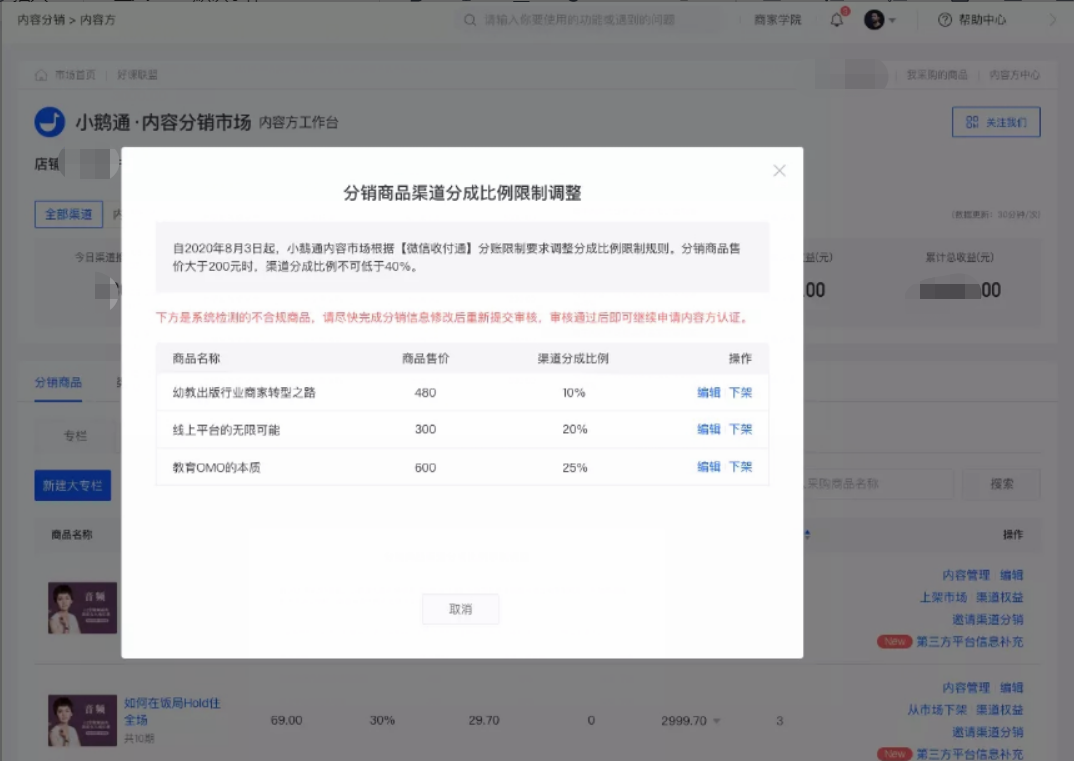
Task: Take down 幼教出版行业商家转型之路 via 下架
Action: [x=740, y=392]
